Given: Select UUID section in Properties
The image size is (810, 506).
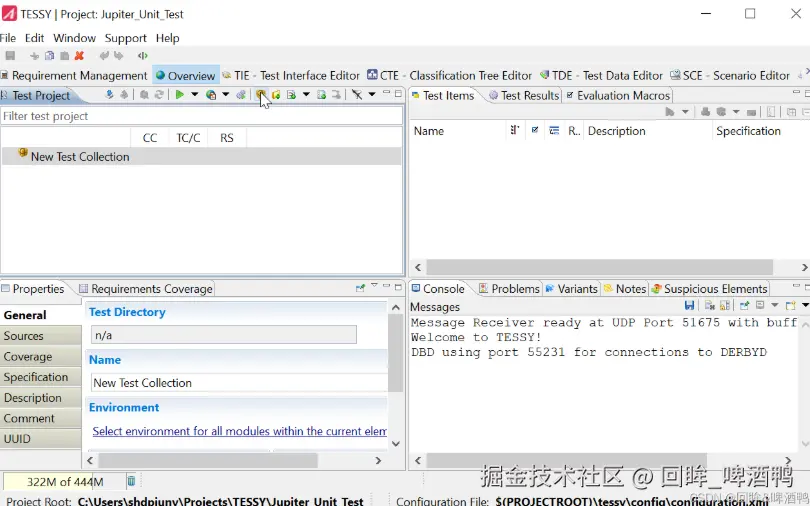Looking at the screenshot, I should [x=41, y=438].
